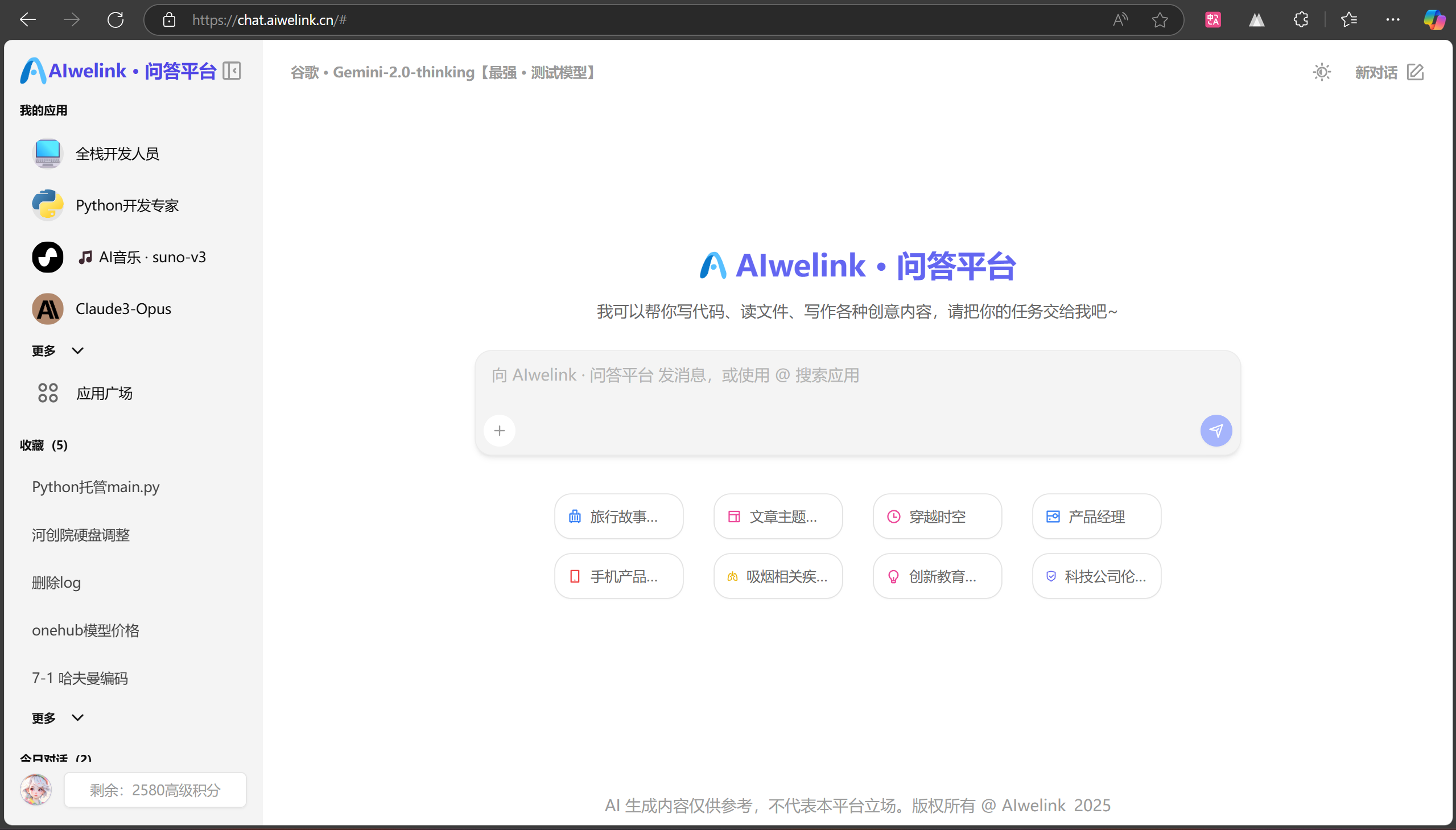
Task: Expand 更多 under 收藏 list
Action: tap(57, 718)
